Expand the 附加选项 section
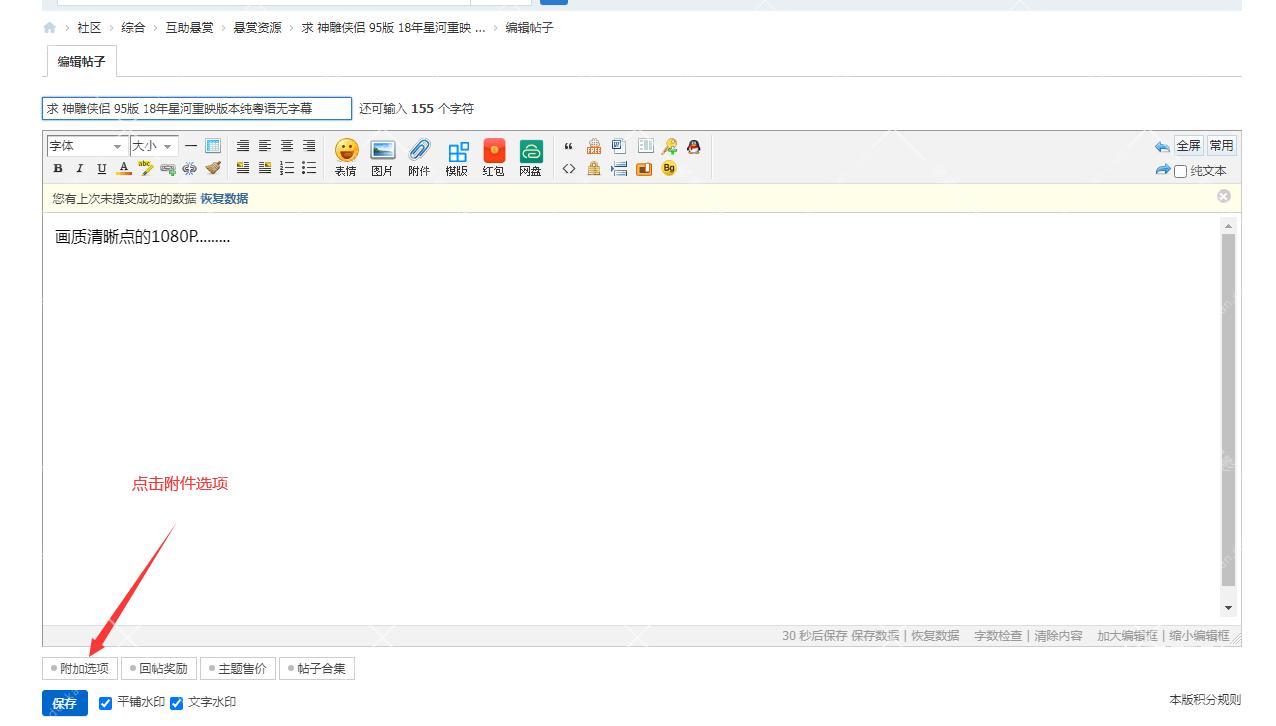 point(80,668)
